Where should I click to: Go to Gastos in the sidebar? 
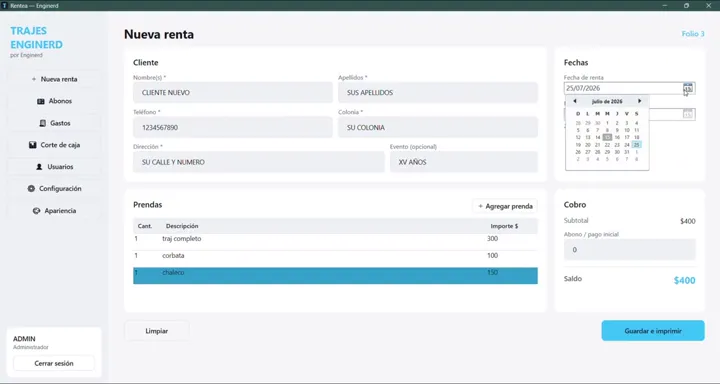tap(54, 123)
